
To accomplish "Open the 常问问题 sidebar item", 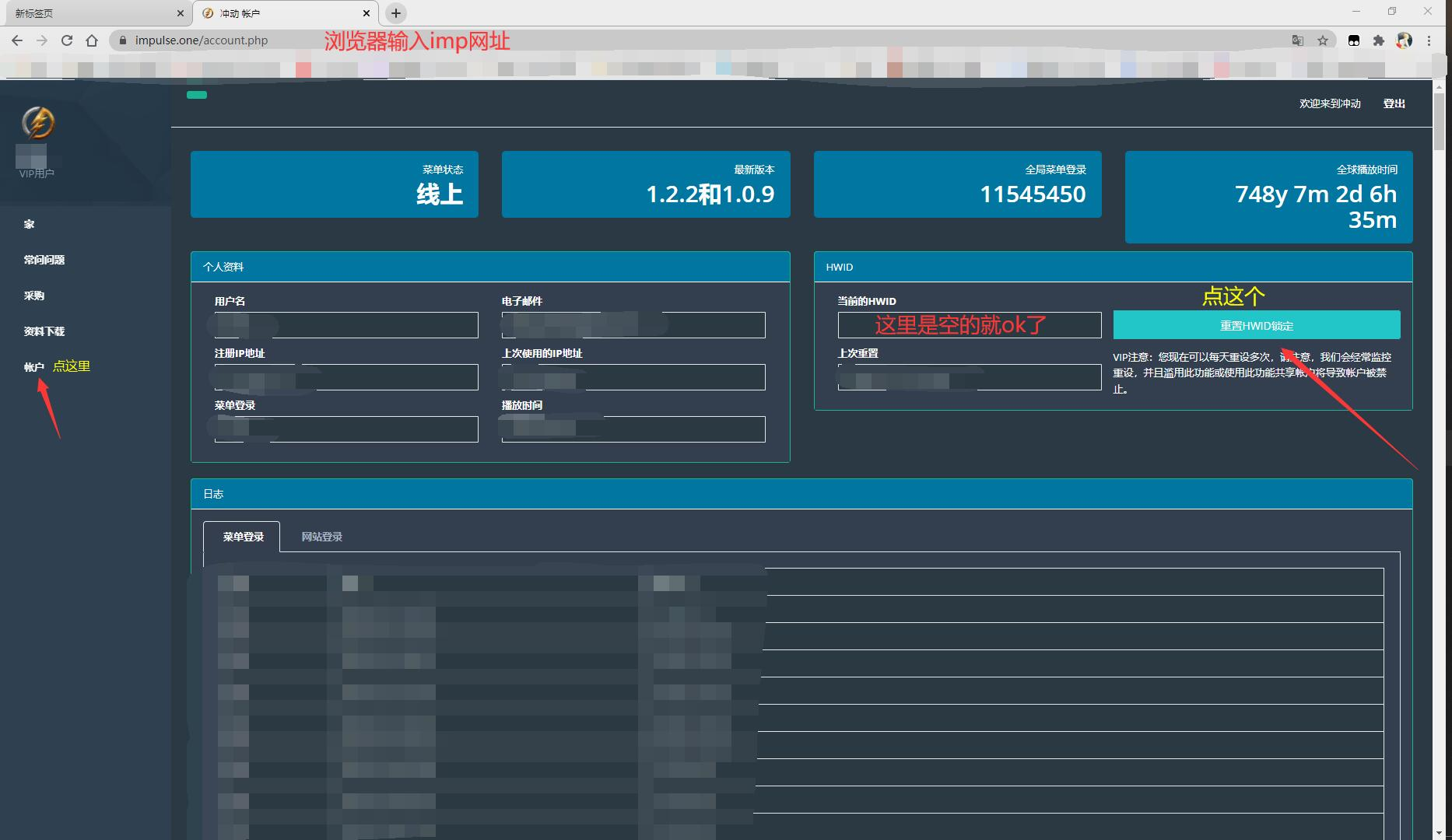I will pos(44,261).
